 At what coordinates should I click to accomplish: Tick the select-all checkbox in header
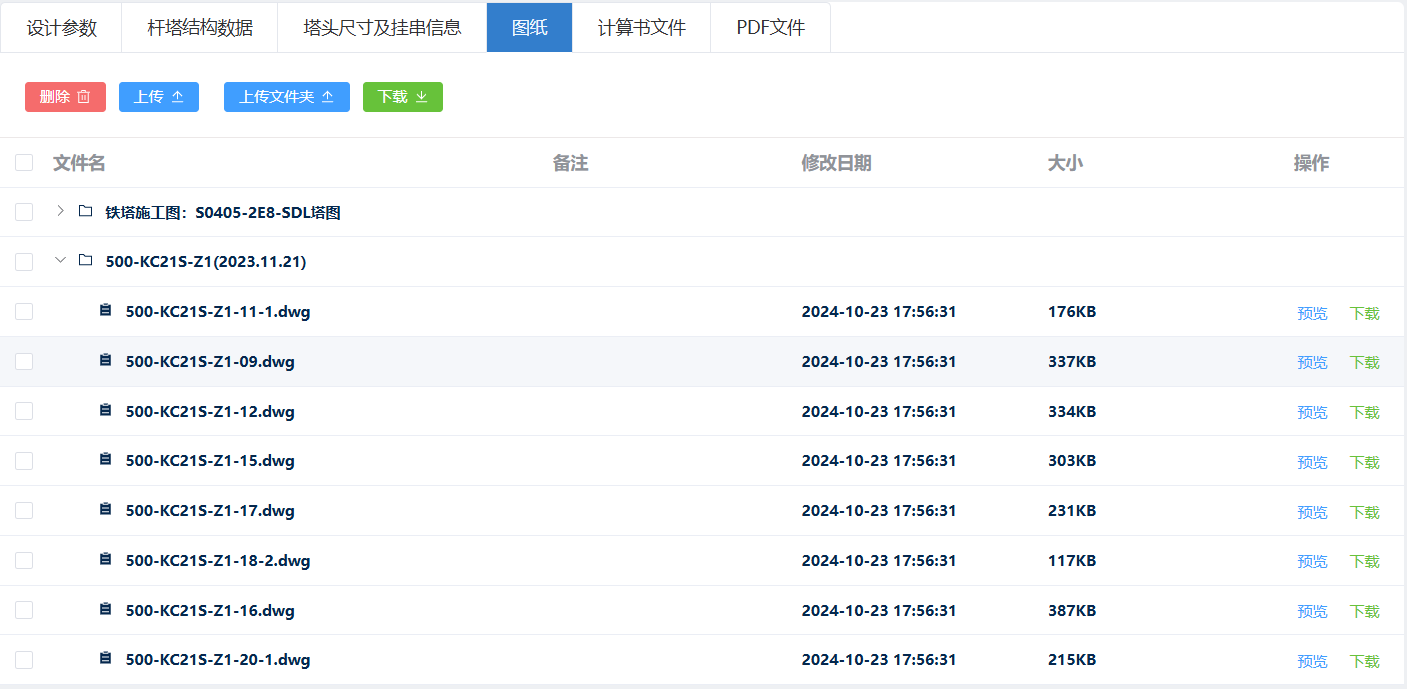coord(24,162)
